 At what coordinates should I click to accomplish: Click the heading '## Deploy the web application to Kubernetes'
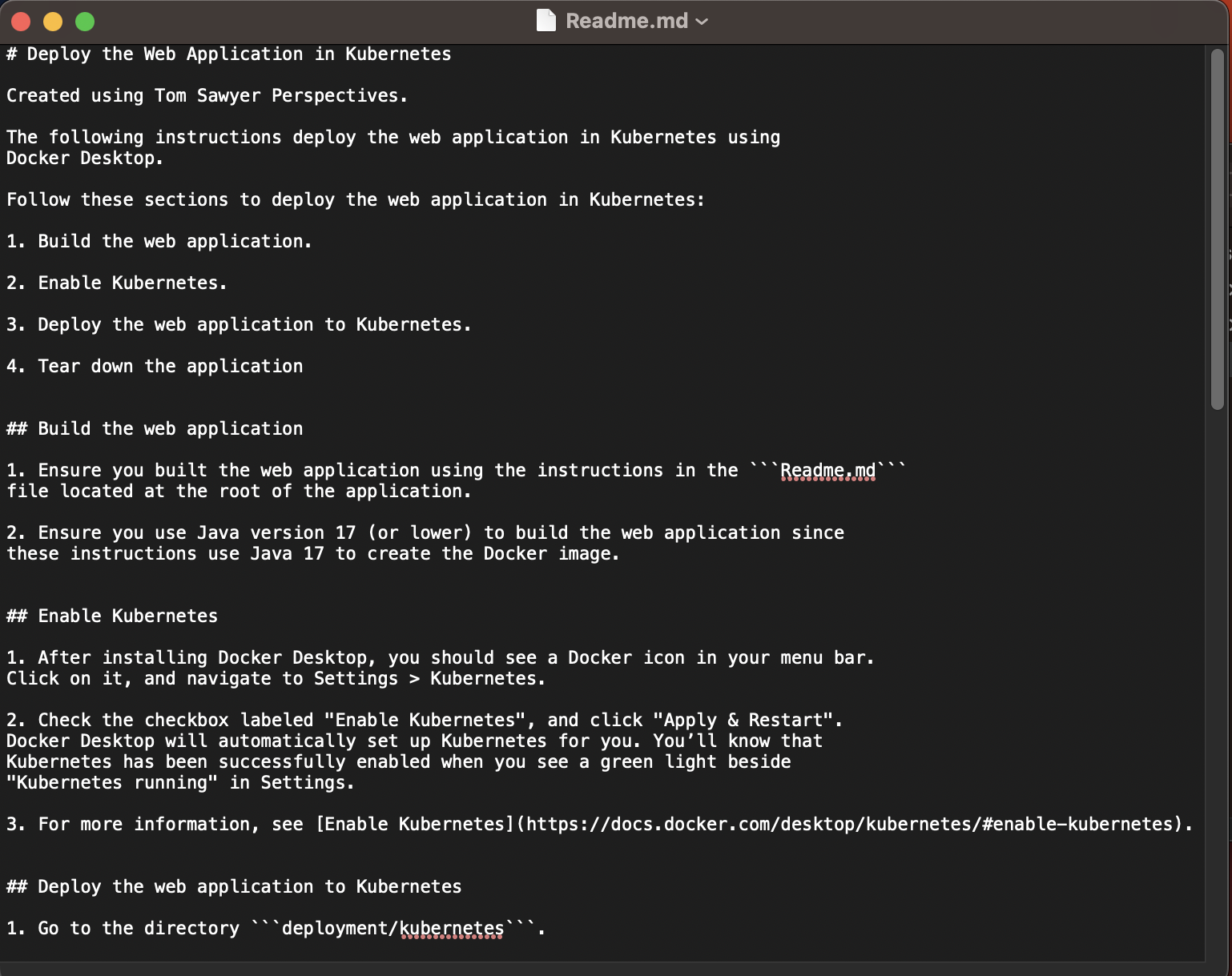(x=234, y=887)
